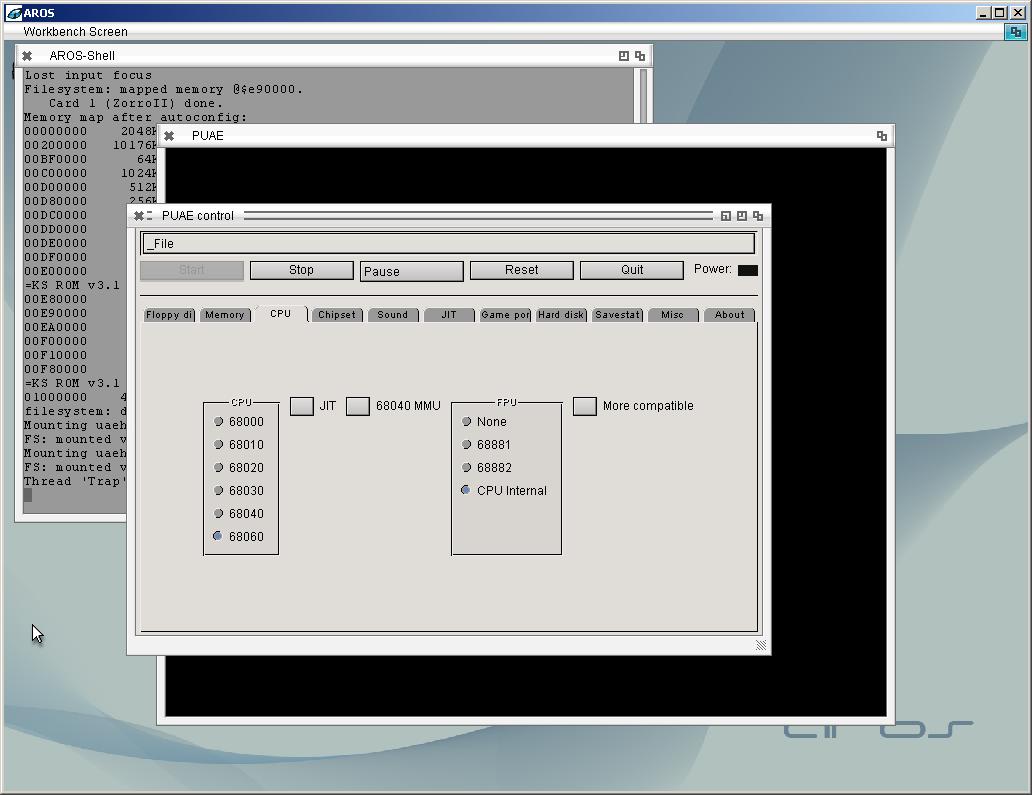Click the Workbench Screen title text
Viewport: 1032px width, 795px height.
[x=76, y=32]
